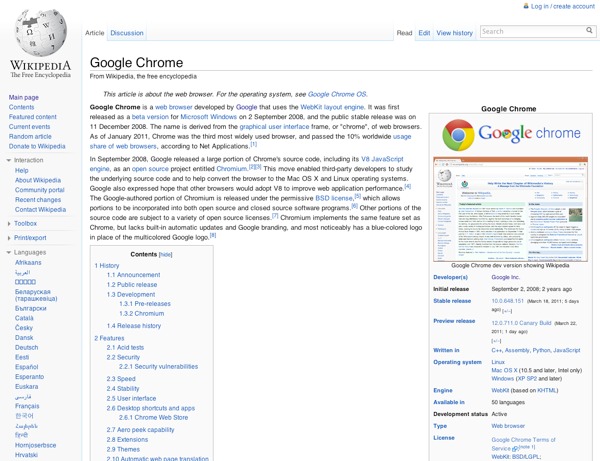Go to Main page link
Image resolution: width=600 pixels, height=461 pixels.
(24, 98)
